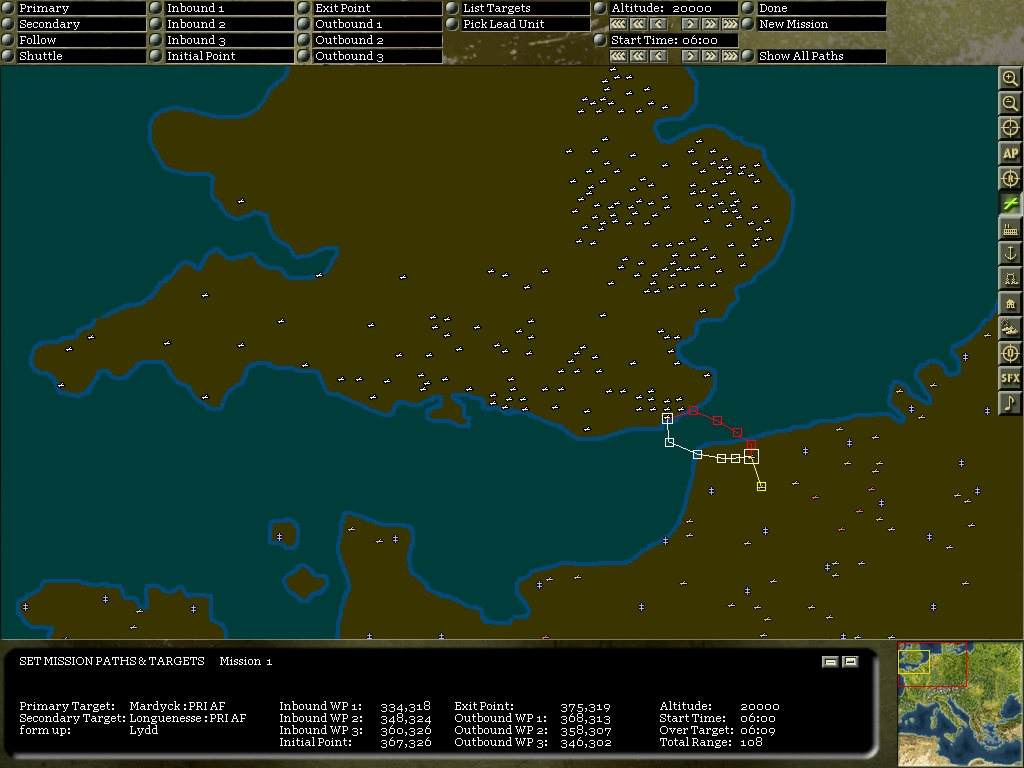Select Outbound 1 waypoint option
The image size is (1024, 768).
(x=304, y=24)
